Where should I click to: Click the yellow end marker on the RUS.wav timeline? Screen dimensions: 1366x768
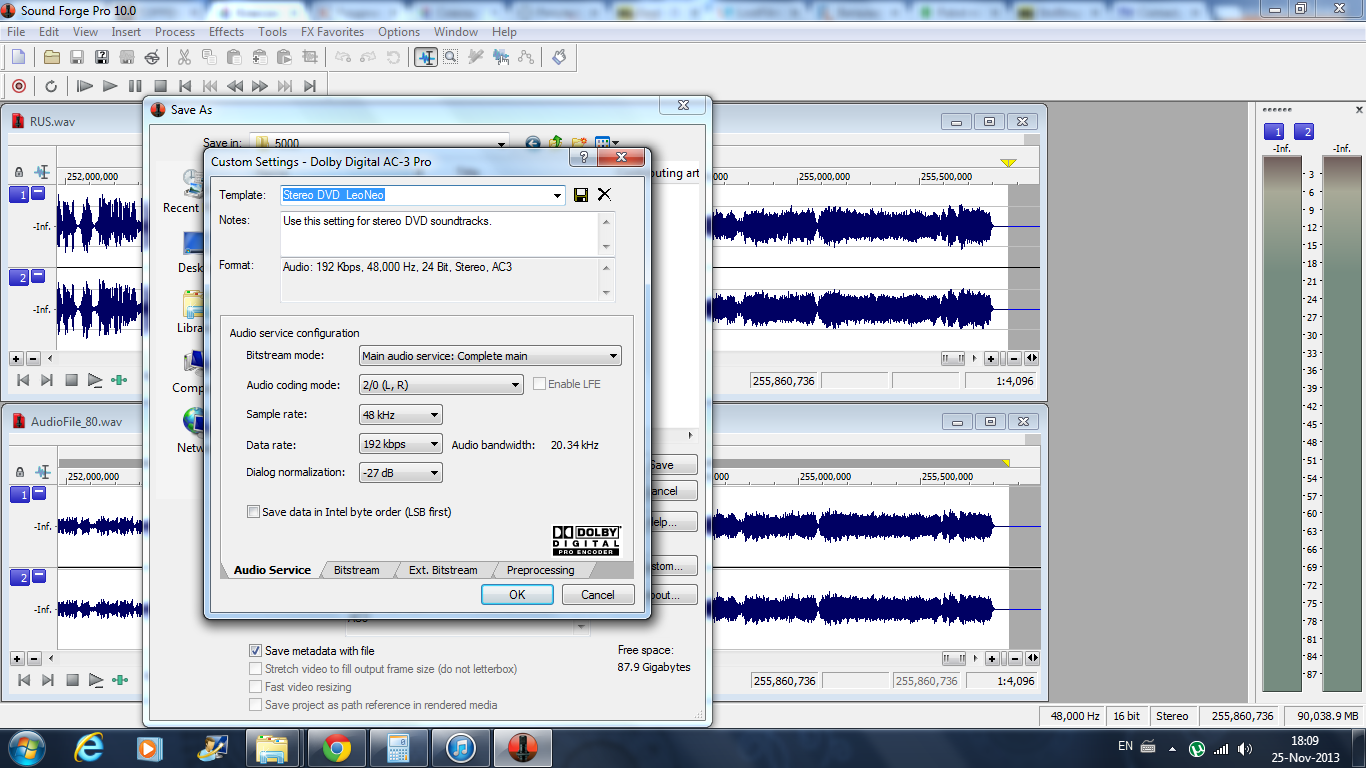1008,163
